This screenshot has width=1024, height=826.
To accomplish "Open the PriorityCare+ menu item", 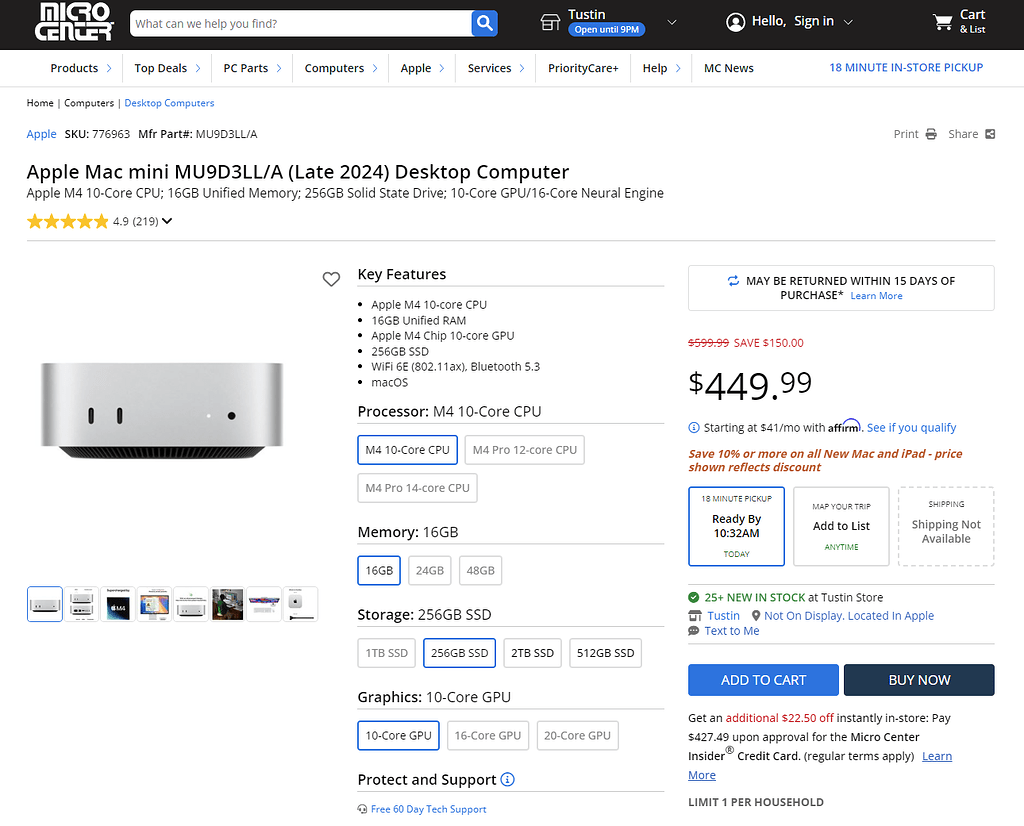I will 583,68.
